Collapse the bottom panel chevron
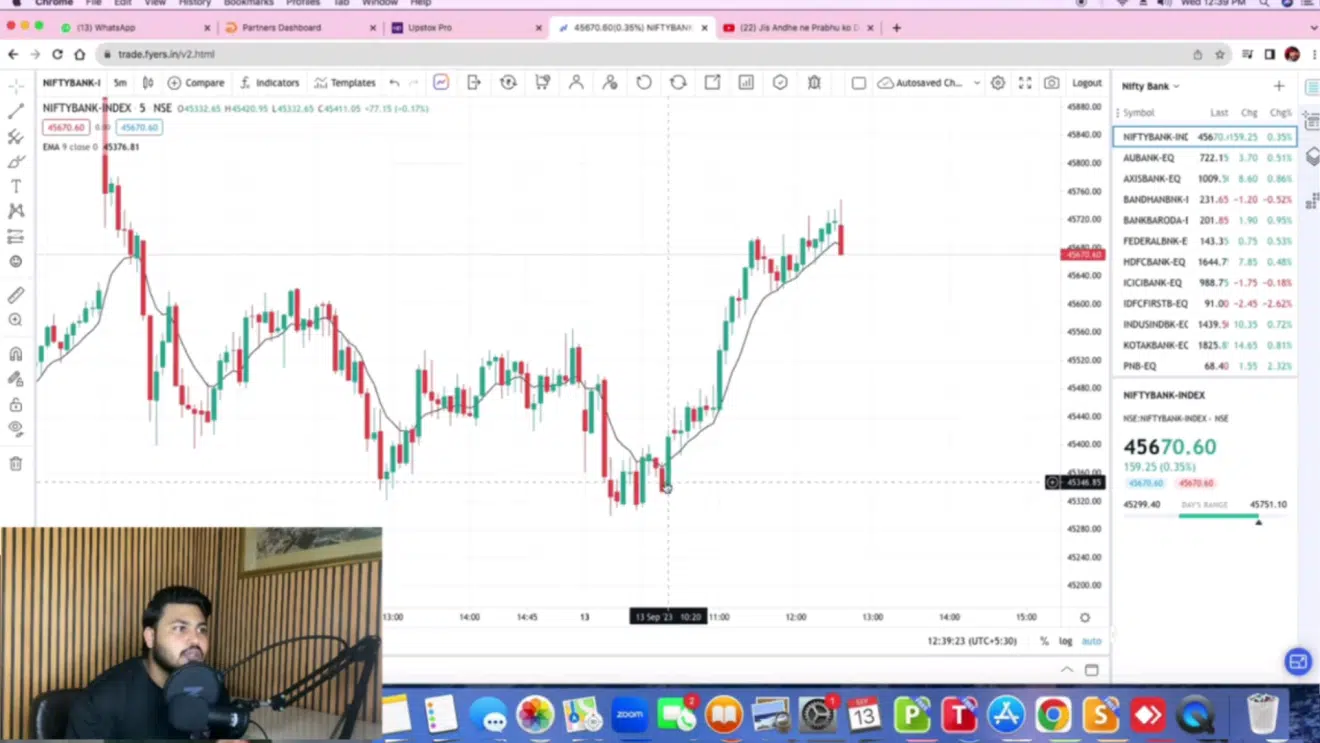The height and width of the screenshot is (743, 1320). (x=1067, y=670)
